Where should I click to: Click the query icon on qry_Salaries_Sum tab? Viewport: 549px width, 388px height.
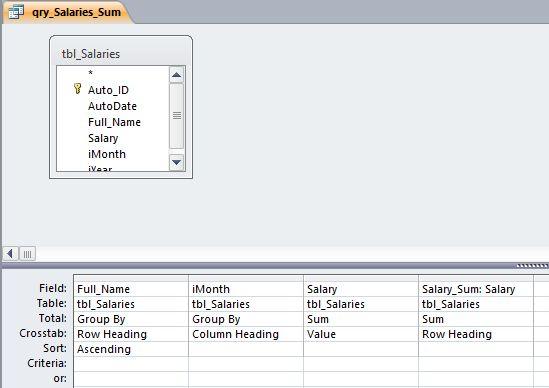pos(16,12)
